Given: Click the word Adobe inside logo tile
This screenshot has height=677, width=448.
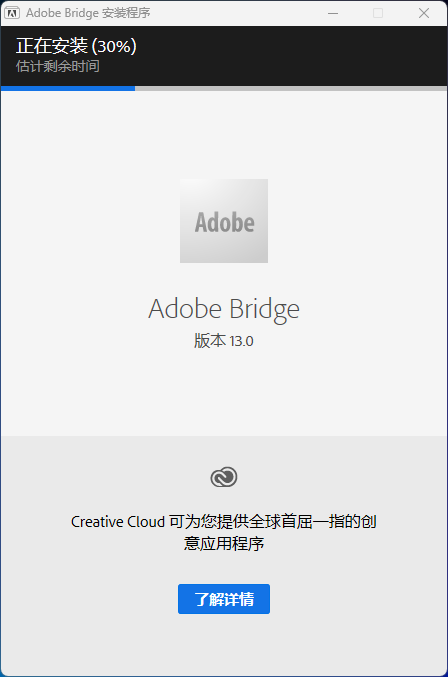Looking at the screenshot, I should pyautogui.click(x=224, y=223).
